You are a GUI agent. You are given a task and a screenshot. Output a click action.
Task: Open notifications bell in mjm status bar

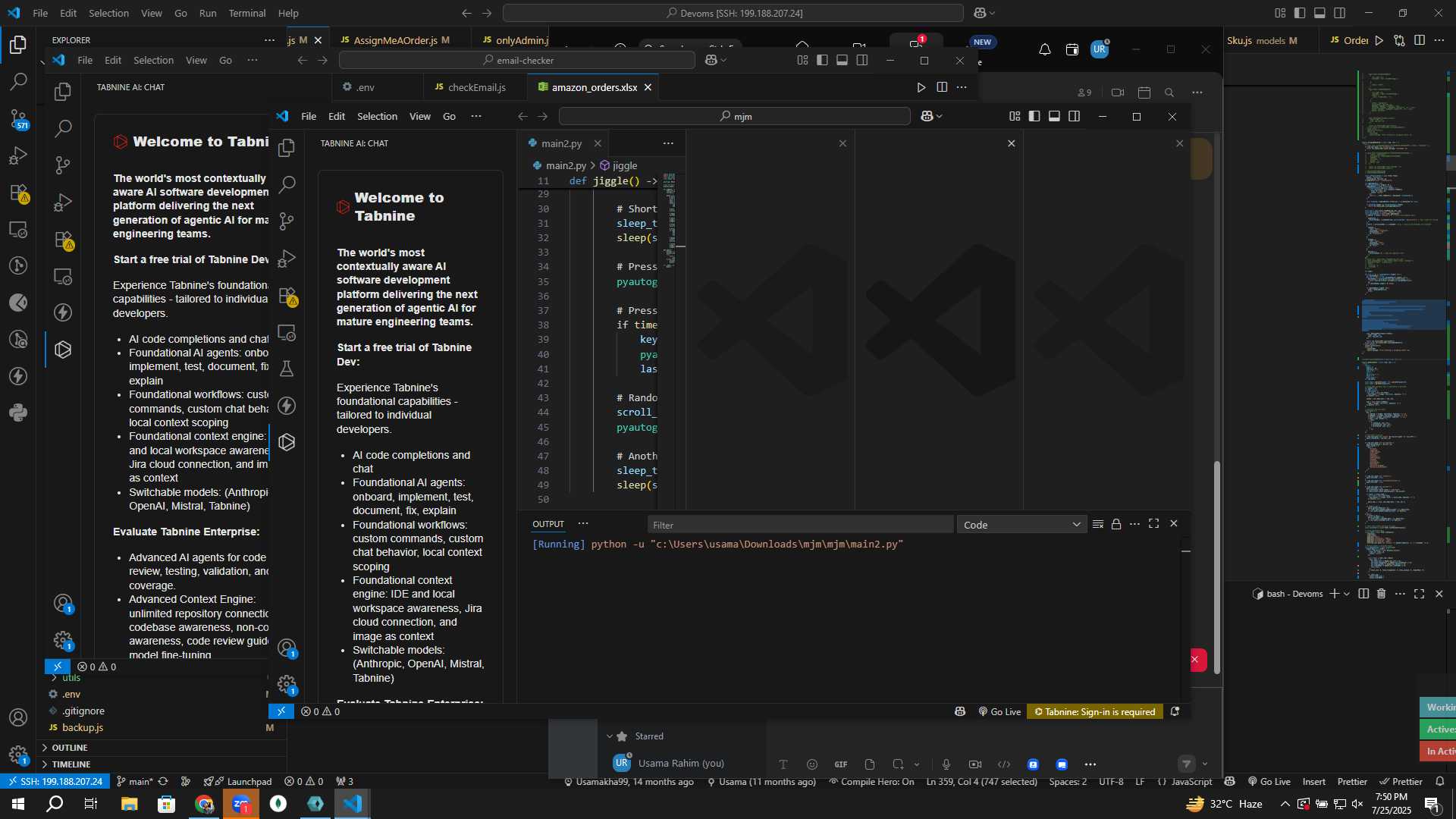coord(1175,711)
